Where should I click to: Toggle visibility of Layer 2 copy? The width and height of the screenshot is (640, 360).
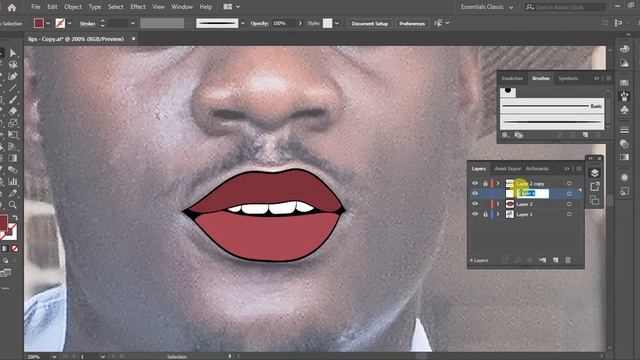pyautogui.click(x=475, y=183)
